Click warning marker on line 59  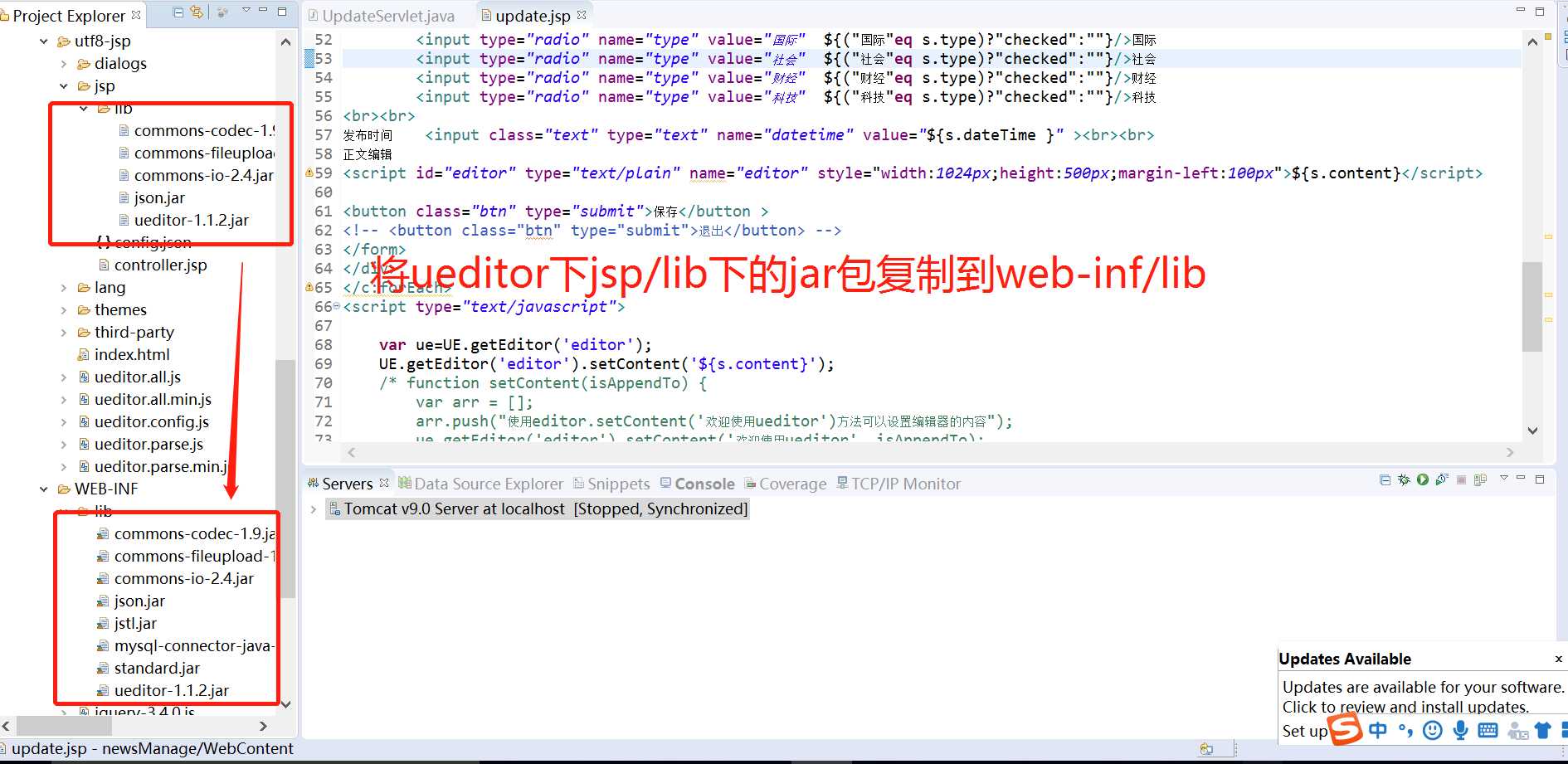(309, 173)
